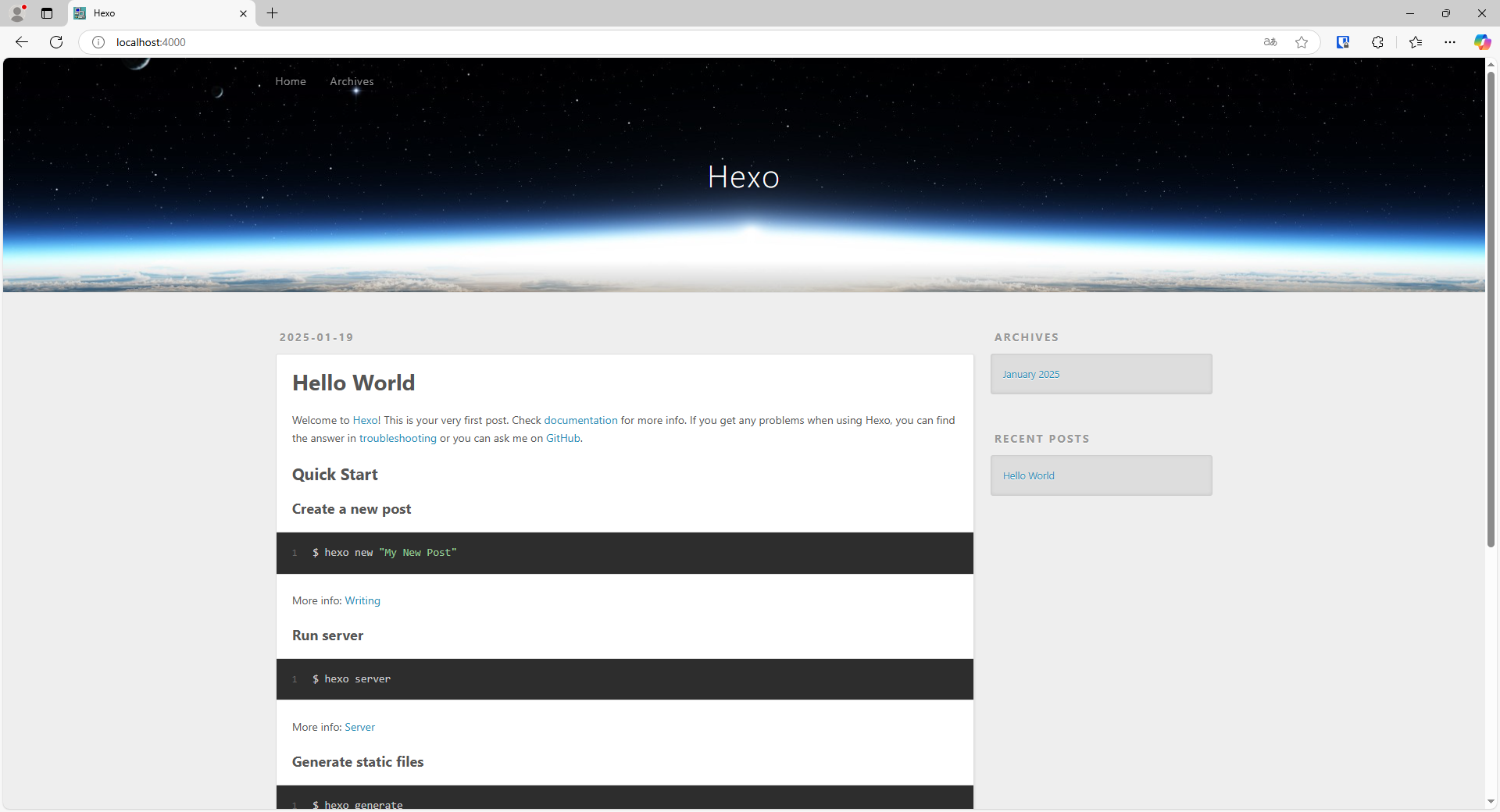
Task: Open the Copilot sidebar icon
Action: (x=1482, y=42)
